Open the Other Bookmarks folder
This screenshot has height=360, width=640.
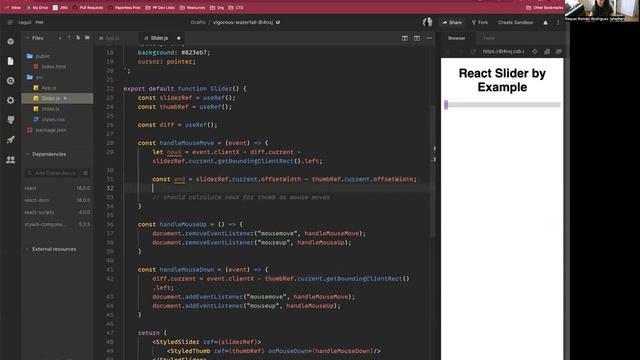click(544, 8)
